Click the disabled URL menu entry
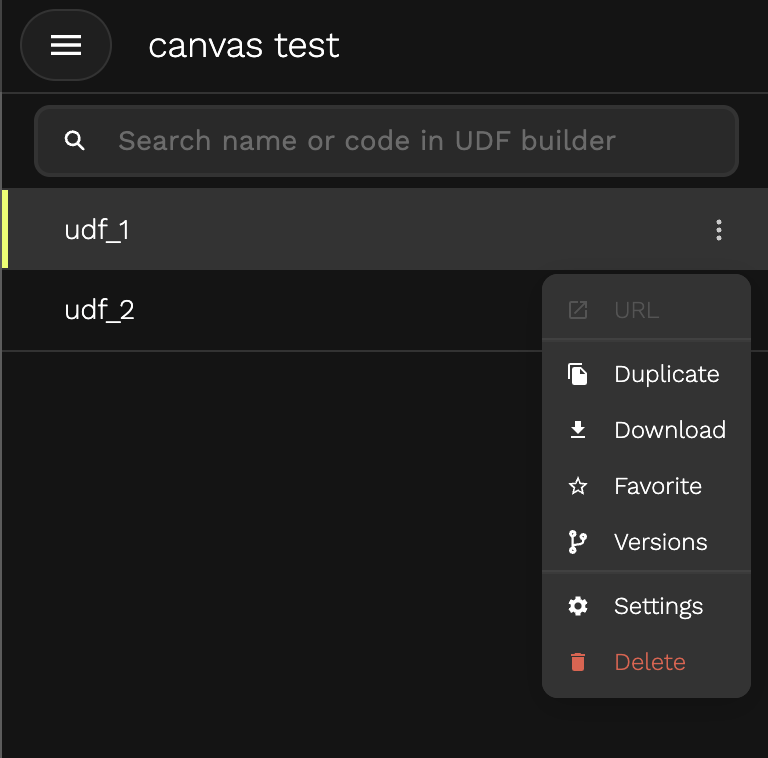 pos(646,310)
